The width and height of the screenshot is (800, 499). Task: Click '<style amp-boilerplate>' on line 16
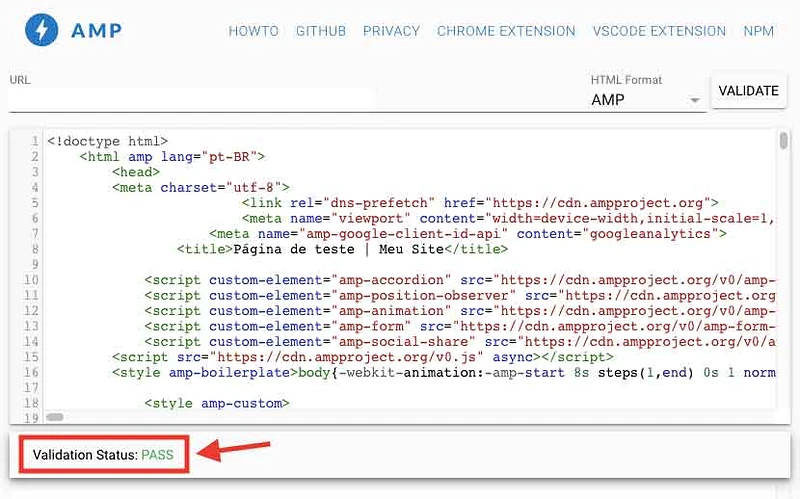click(205, 372)
